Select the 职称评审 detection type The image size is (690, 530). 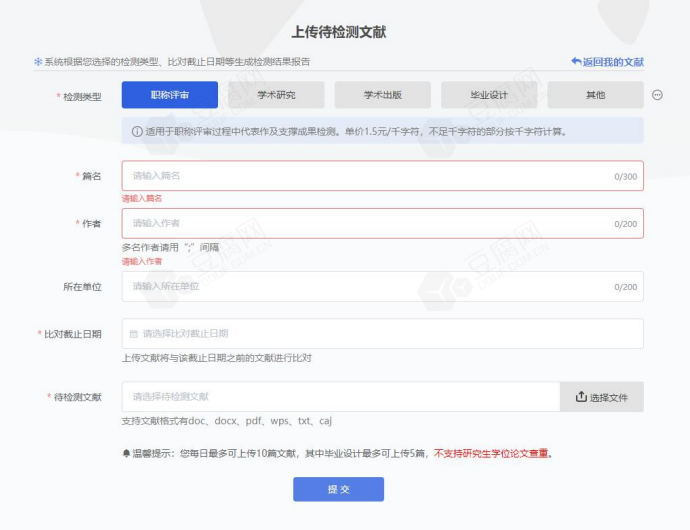pos(169,95)
